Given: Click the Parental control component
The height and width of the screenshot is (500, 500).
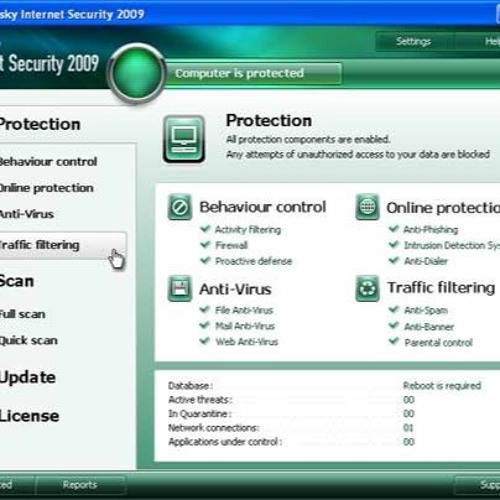Looking at the screenshot, I should (x=438, y=342).
